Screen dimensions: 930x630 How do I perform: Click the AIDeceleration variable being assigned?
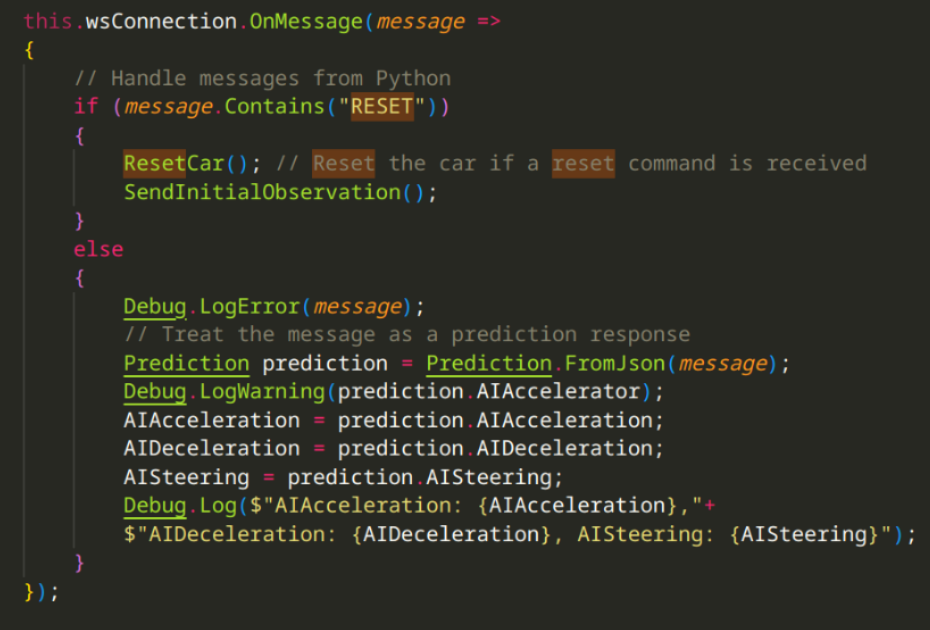tap(211, 448)
